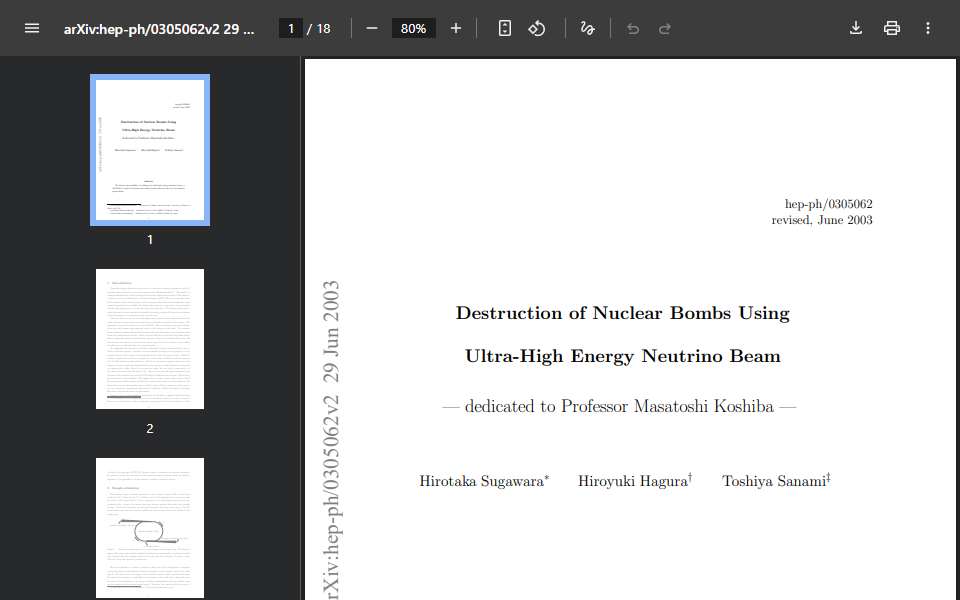Click the 'Ultra-High Energy Neutrino Beam' heading
The image size is (960, 600).
pos(623,356)
